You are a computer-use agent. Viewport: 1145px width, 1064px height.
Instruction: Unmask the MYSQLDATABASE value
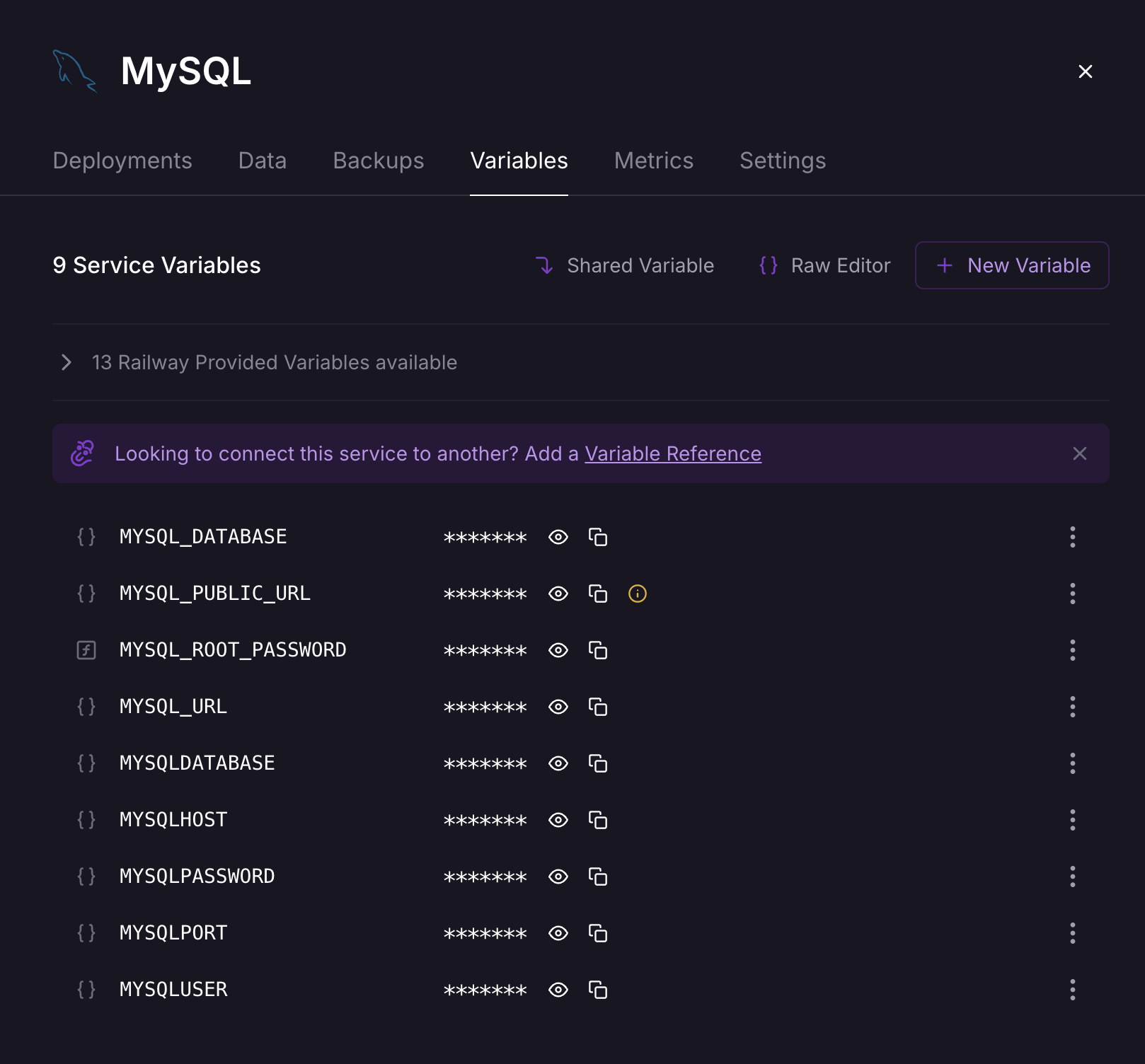coord(558,763)
